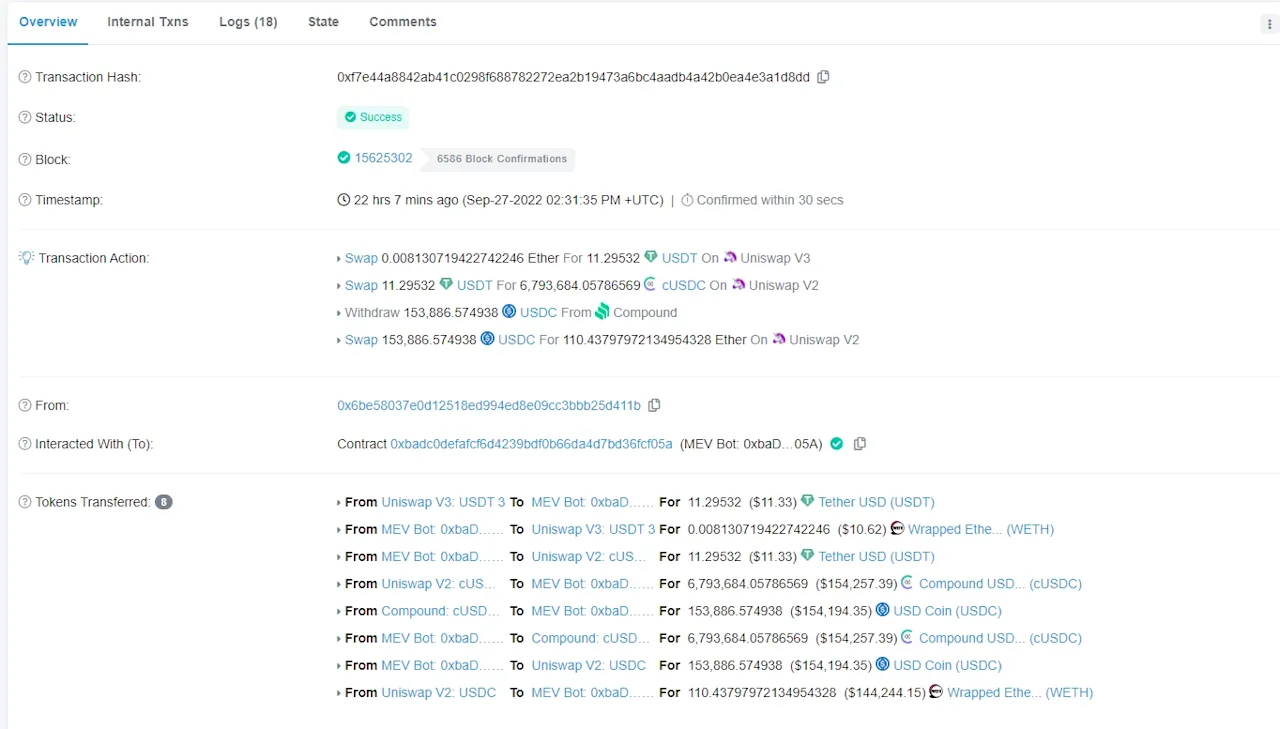Click the Uniswap V3 logo in the first swap
1280x729 pixels.
click(730, 258)
